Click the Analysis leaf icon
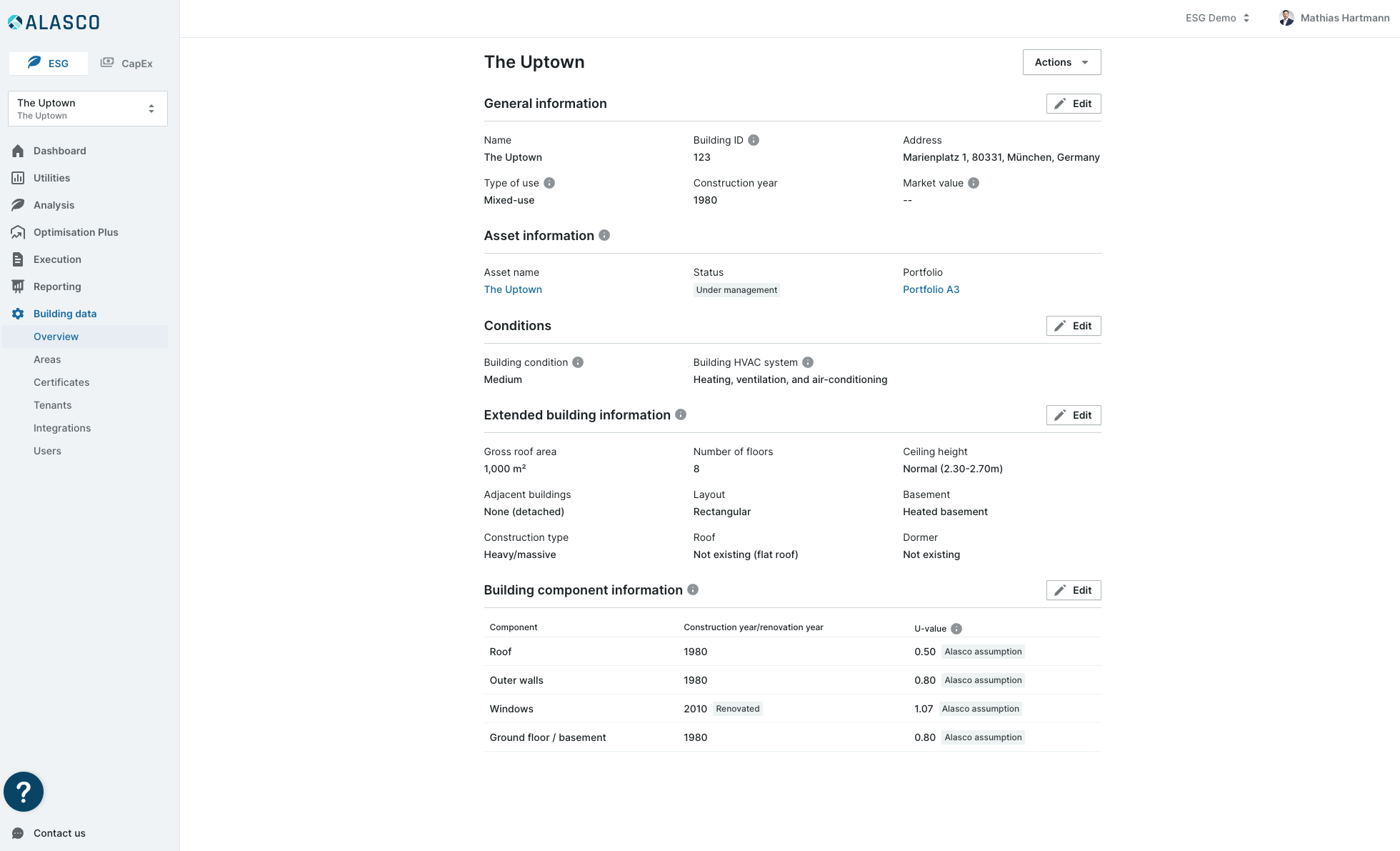Image resolution: width=1400 pixels, height=851 pixels. click(18, 205)
